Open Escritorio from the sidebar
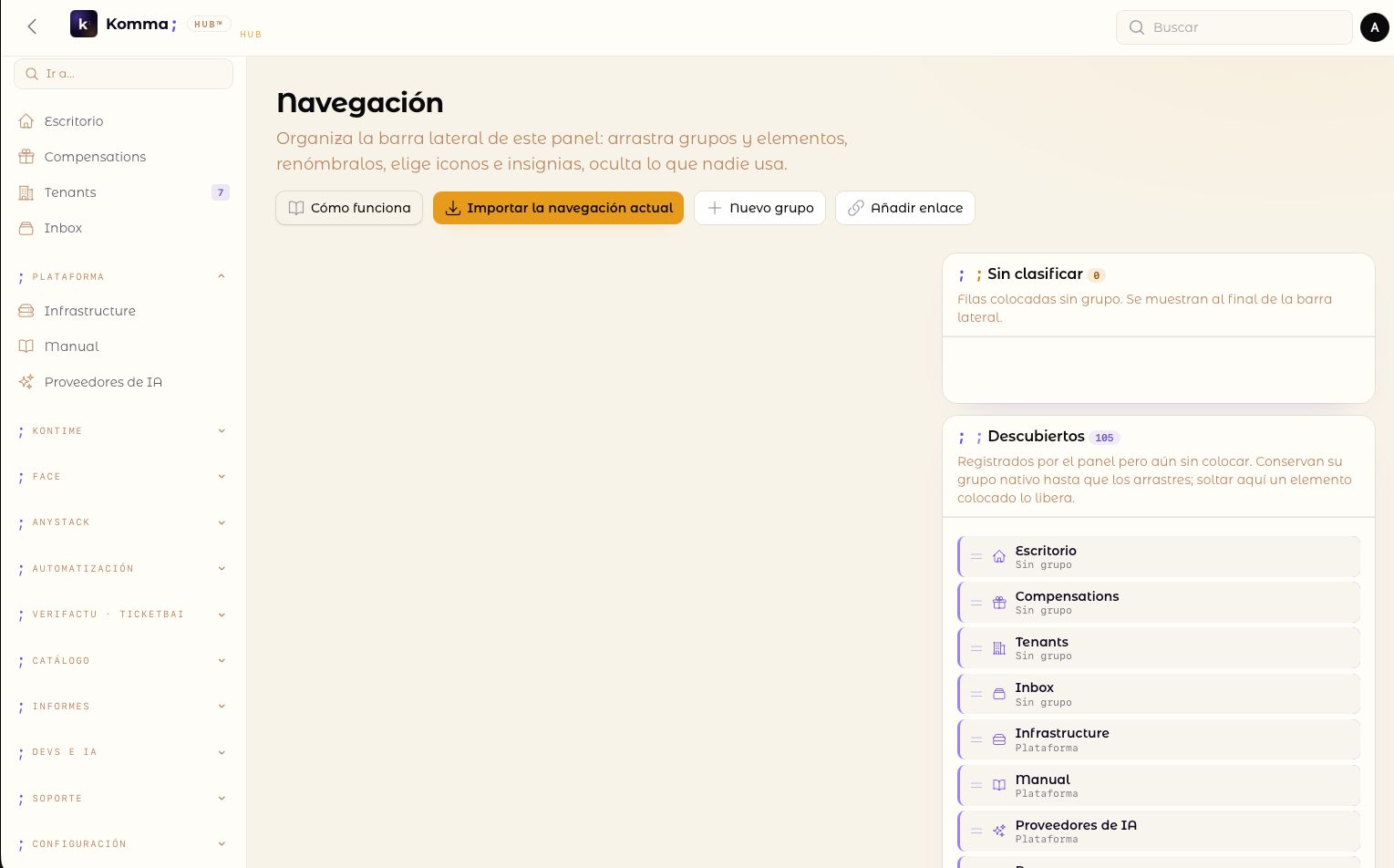The height and width of the screenshot is (868, 1394). click(x=123, y=121)
